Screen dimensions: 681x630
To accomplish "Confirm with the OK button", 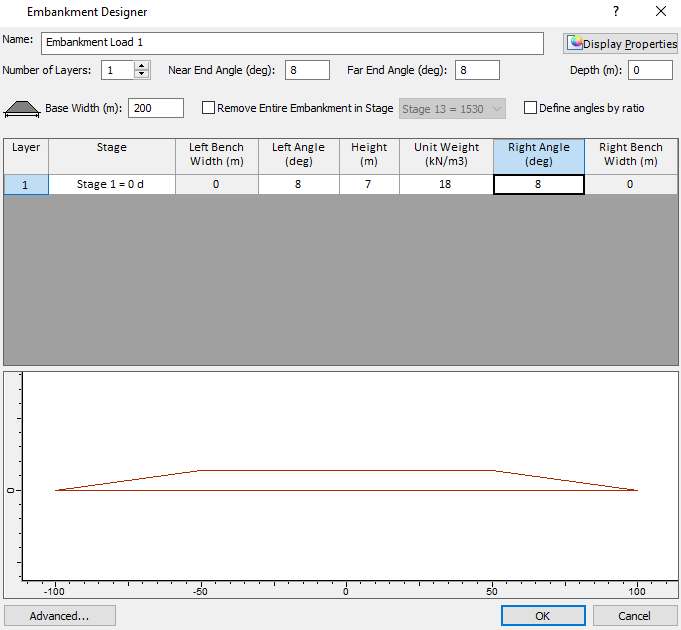I will coord(543,616).
